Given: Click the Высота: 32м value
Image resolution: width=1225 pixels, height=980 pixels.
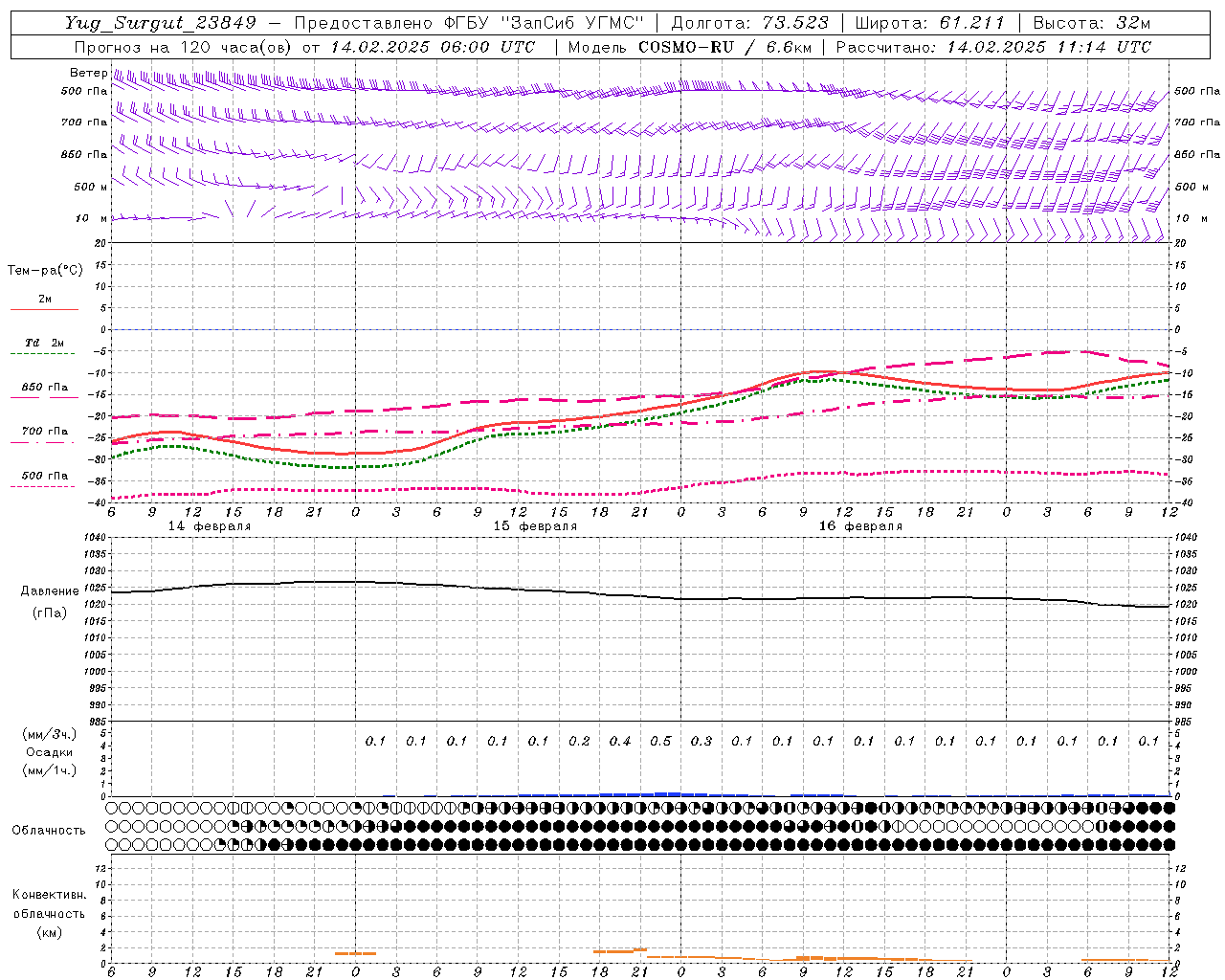Looking at the screenshot, I should [1092, 23].
